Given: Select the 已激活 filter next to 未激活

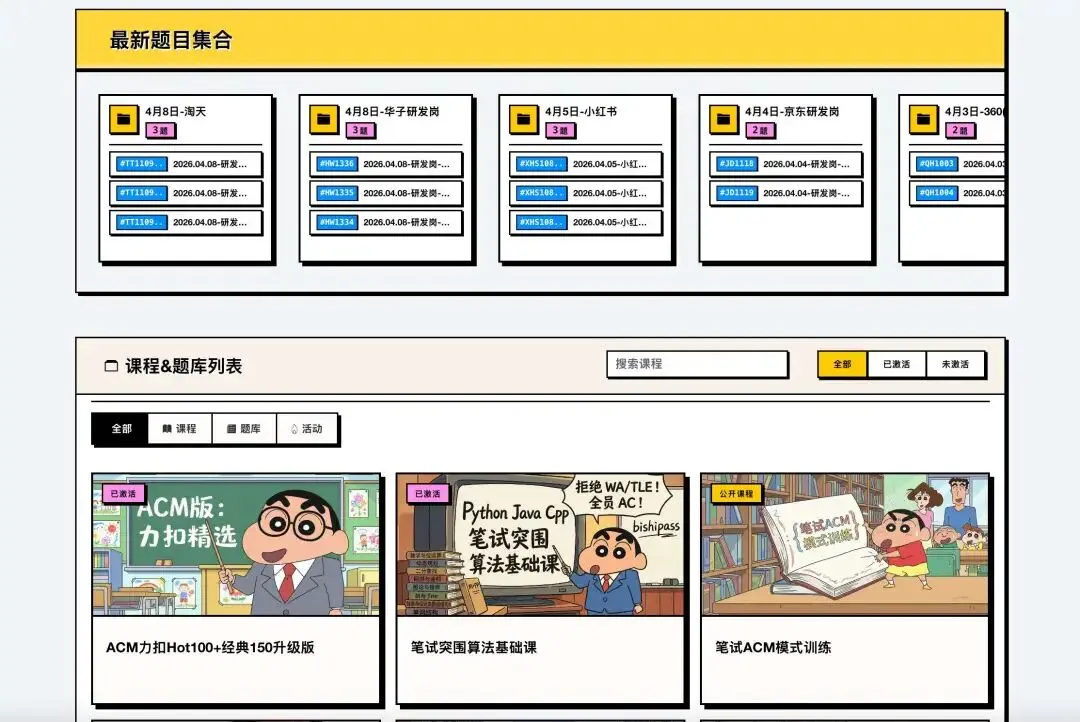Looking at the screenshot, I should (x=897, y=364).
